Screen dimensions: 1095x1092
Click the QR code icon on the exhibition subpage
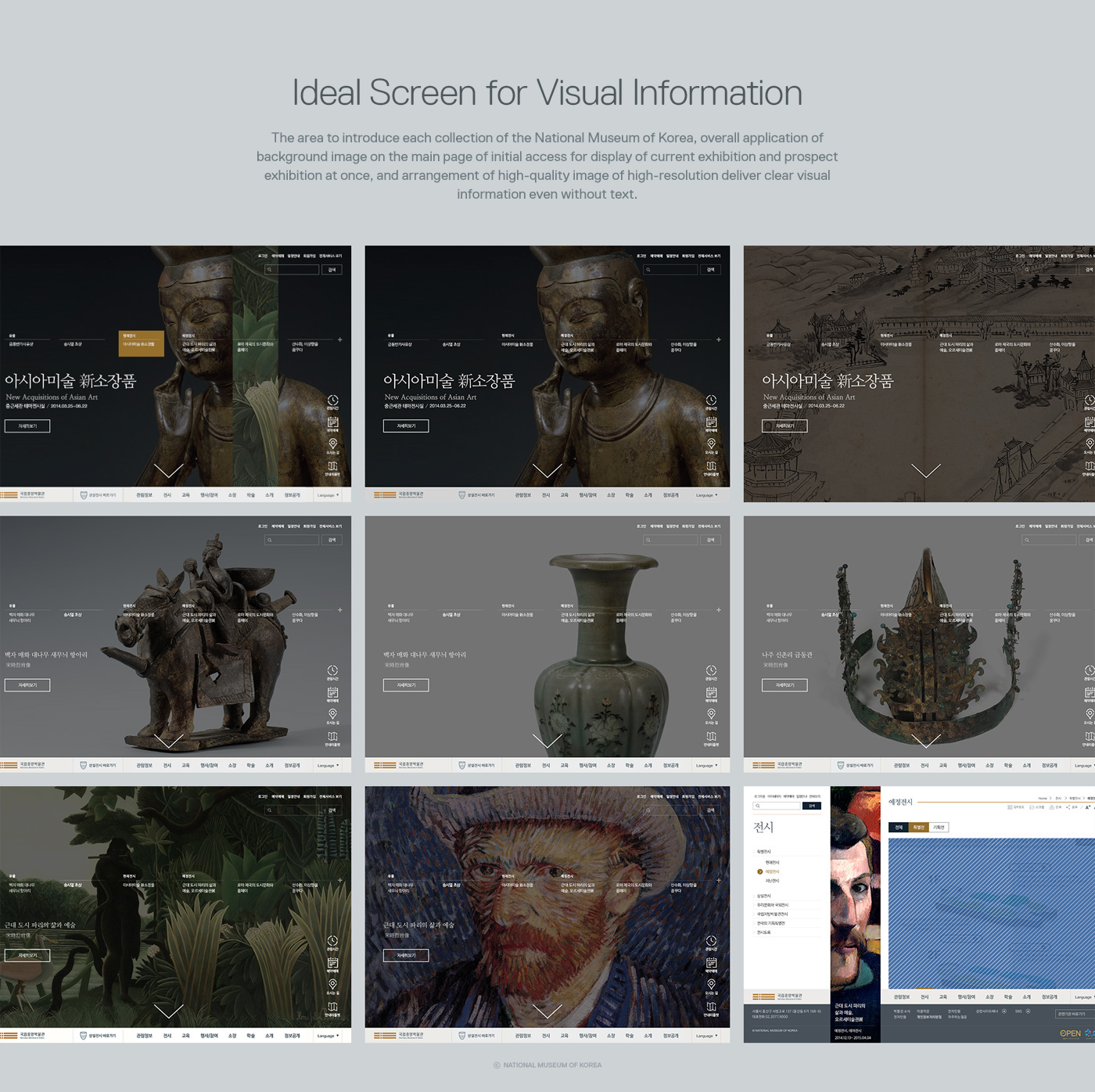(1010, 807)
